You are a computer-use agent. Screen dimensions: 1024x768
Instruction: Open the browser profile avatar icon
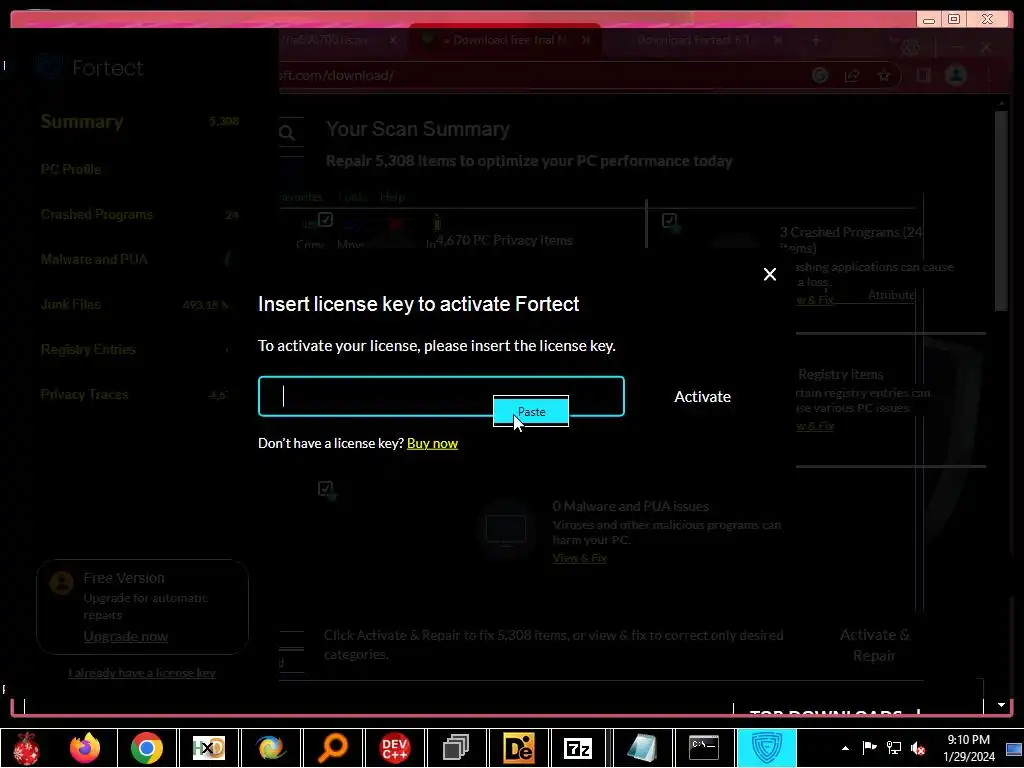[x=956, y=75]
